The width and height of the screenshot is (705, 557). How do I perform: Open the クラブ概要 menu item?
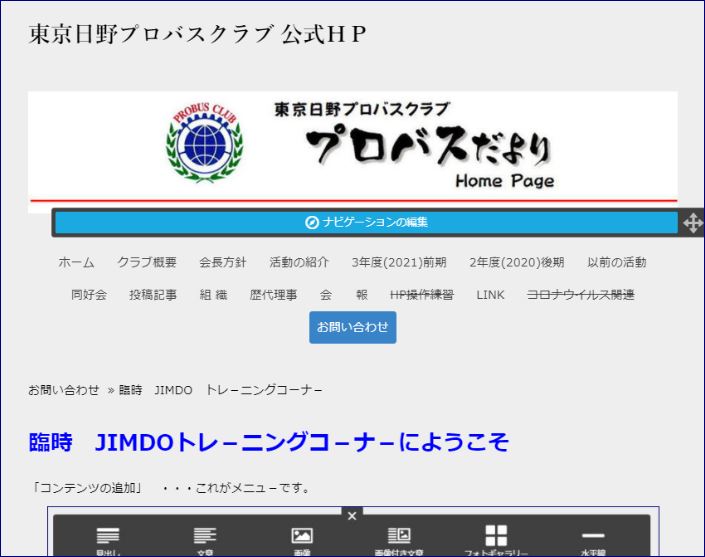(x=147, y=262)
